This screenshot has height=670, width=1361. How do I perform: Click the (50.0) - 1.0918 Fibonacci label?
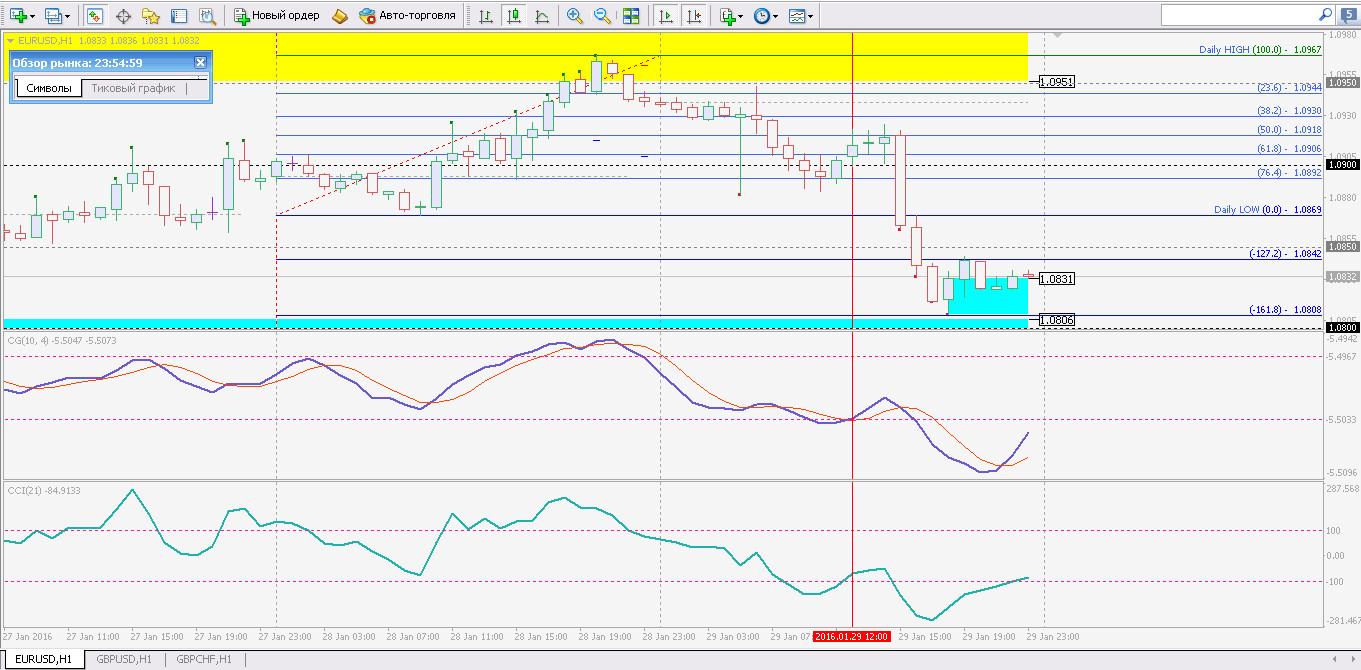(1289, 130)
